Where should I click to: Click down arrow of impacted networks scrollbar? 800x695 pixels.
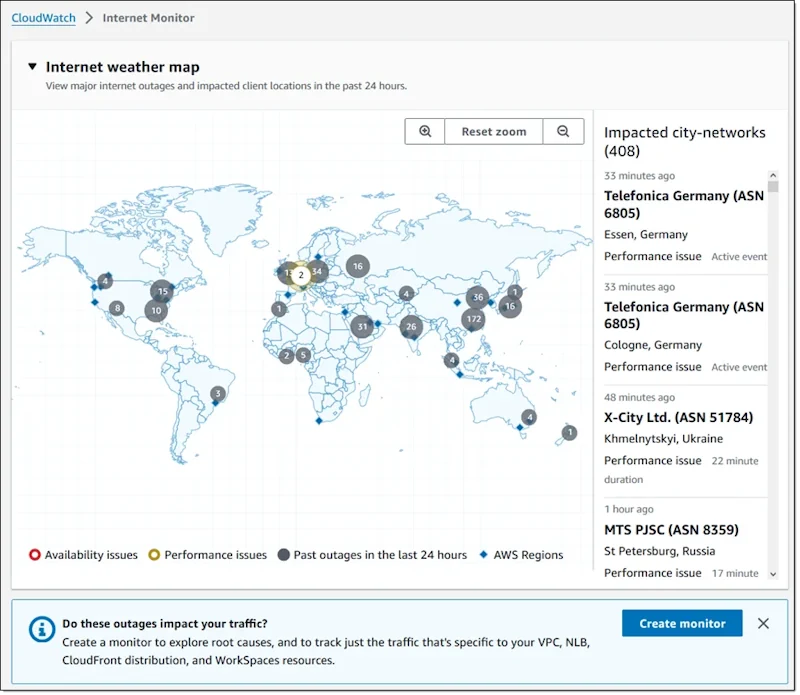773,574
